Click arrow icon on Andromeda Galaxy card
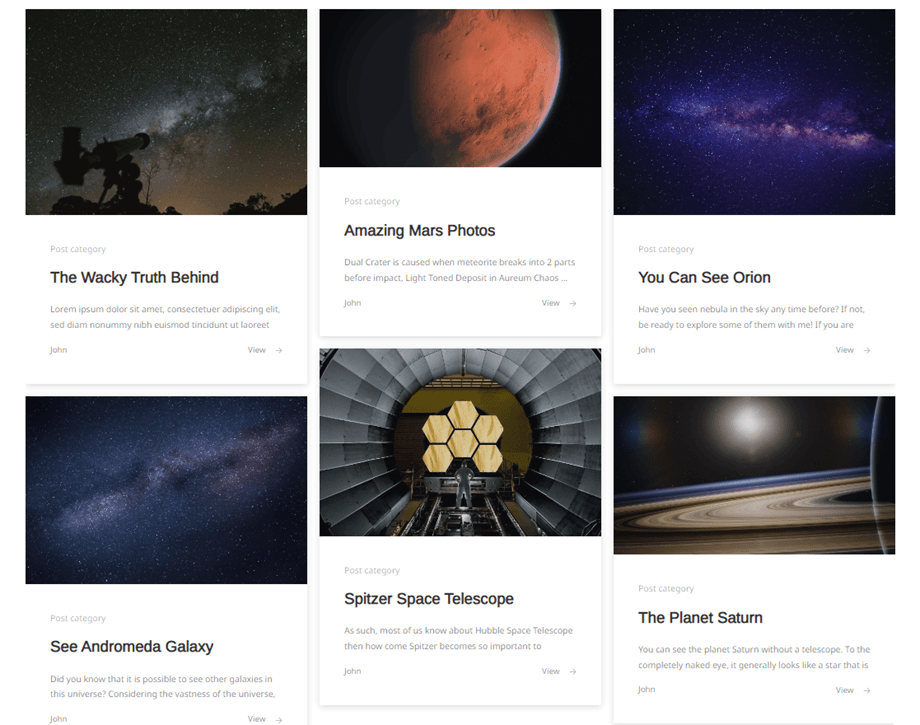This screenshot has width=920, height=725. 279,720
